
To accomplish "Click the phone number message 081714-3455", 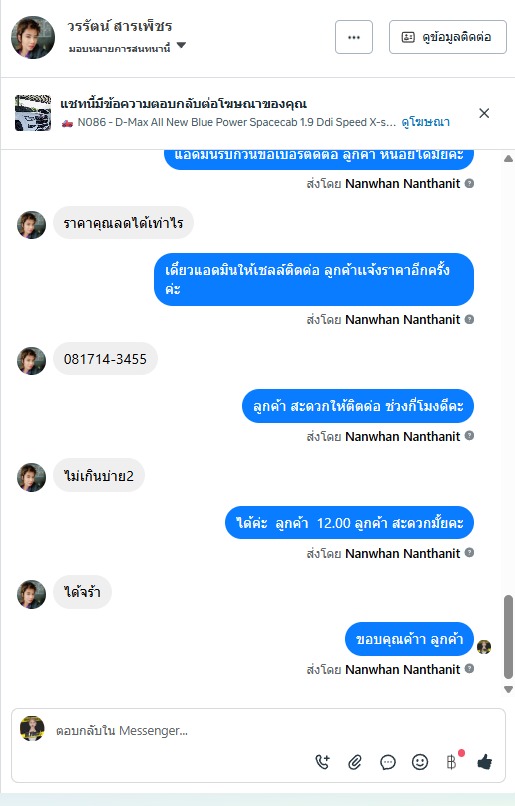I will 105,359.
